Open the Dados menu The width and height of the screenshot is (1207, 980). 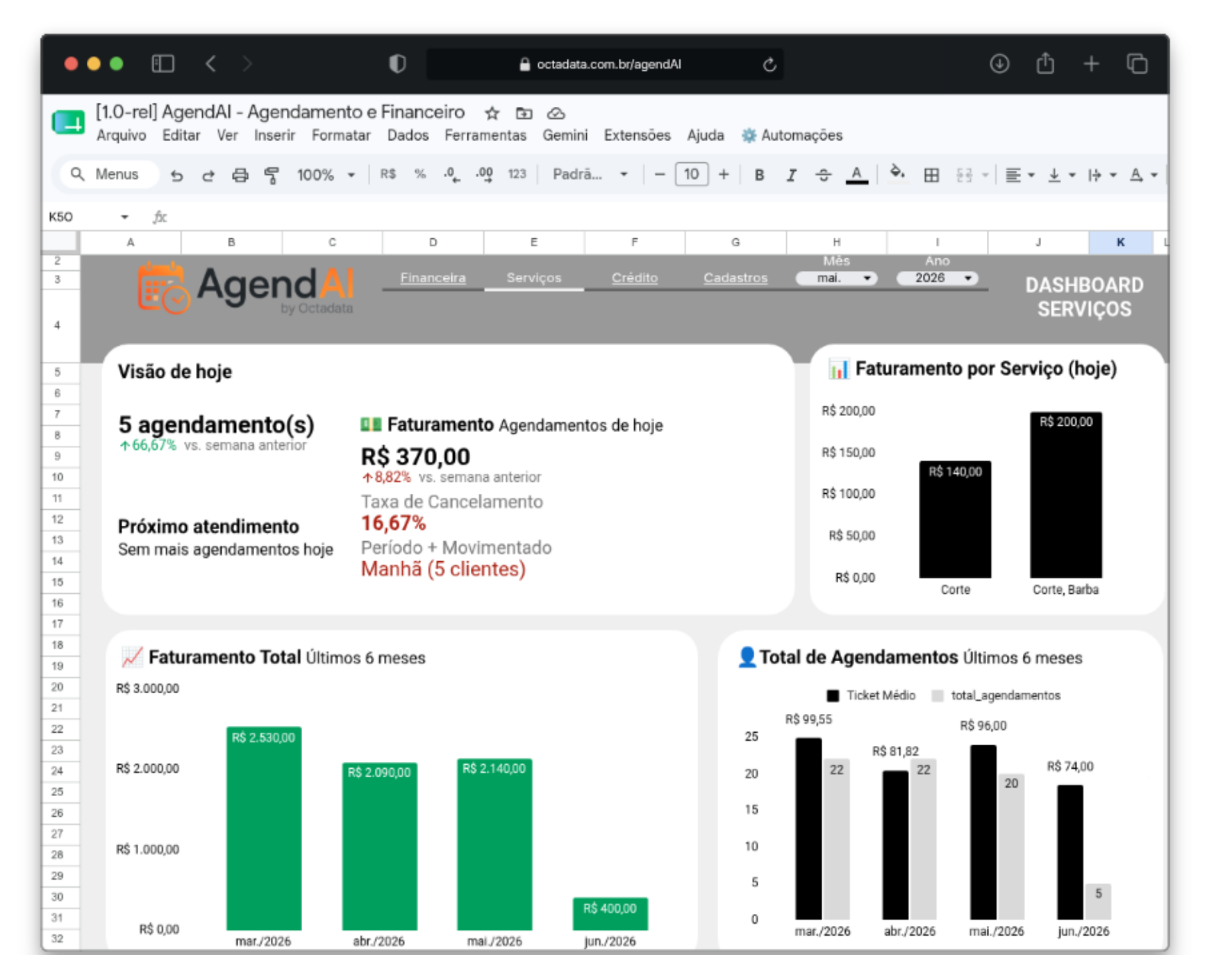point(408,135)
